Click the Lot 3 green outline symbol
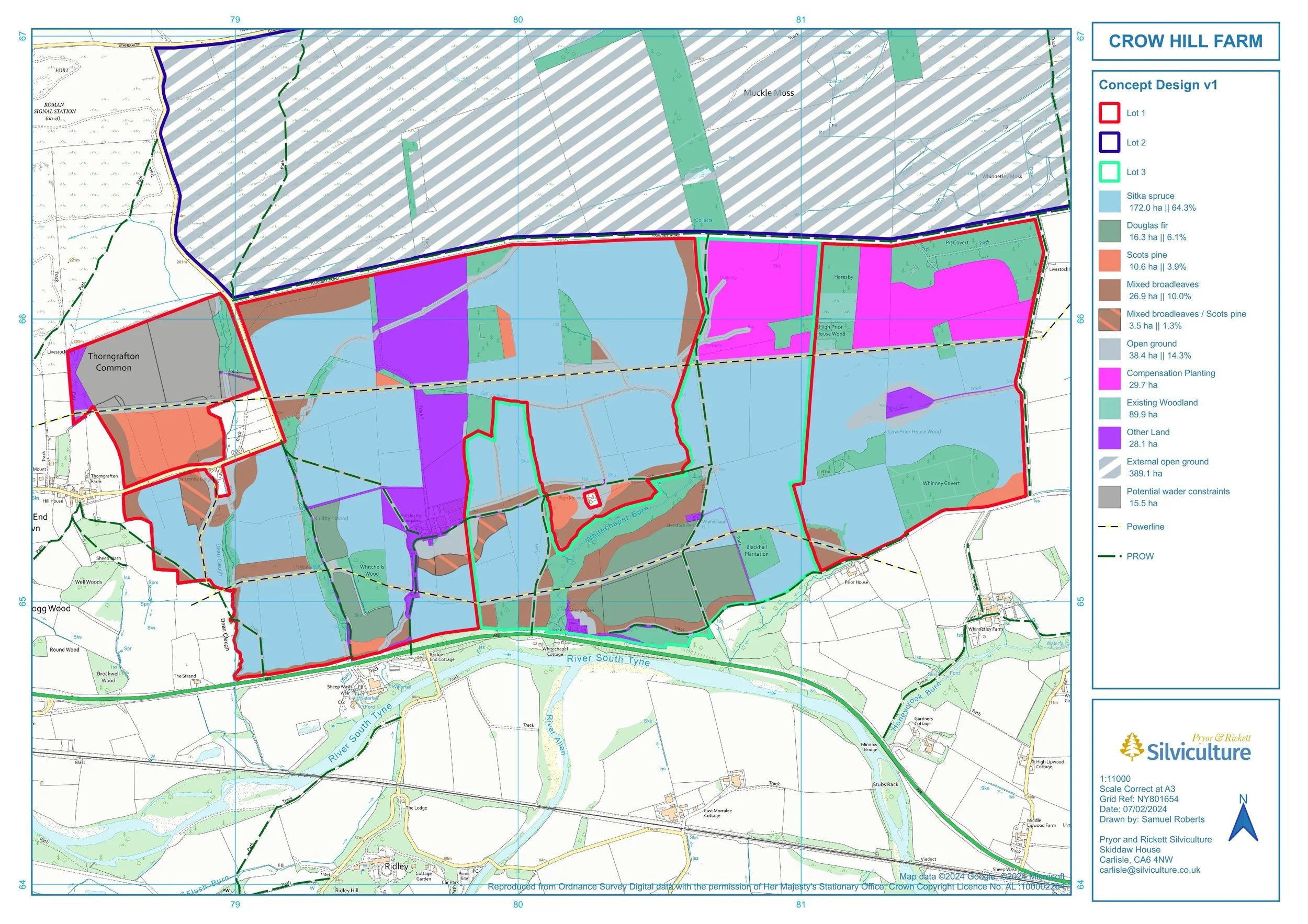1308x924 pixels. pos(1109,172)
